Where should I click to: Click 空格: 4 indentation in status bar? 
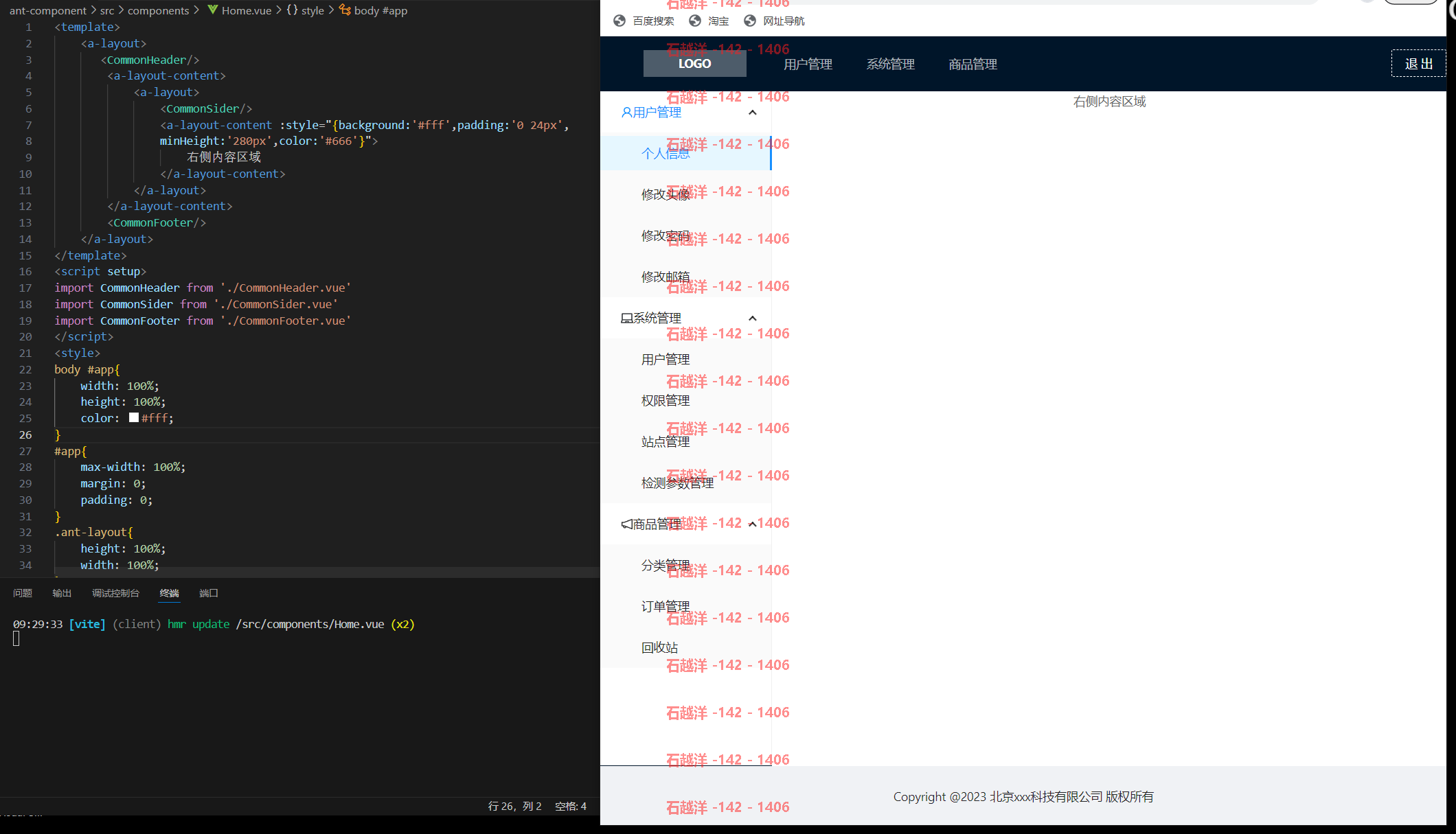pos(571,806)
